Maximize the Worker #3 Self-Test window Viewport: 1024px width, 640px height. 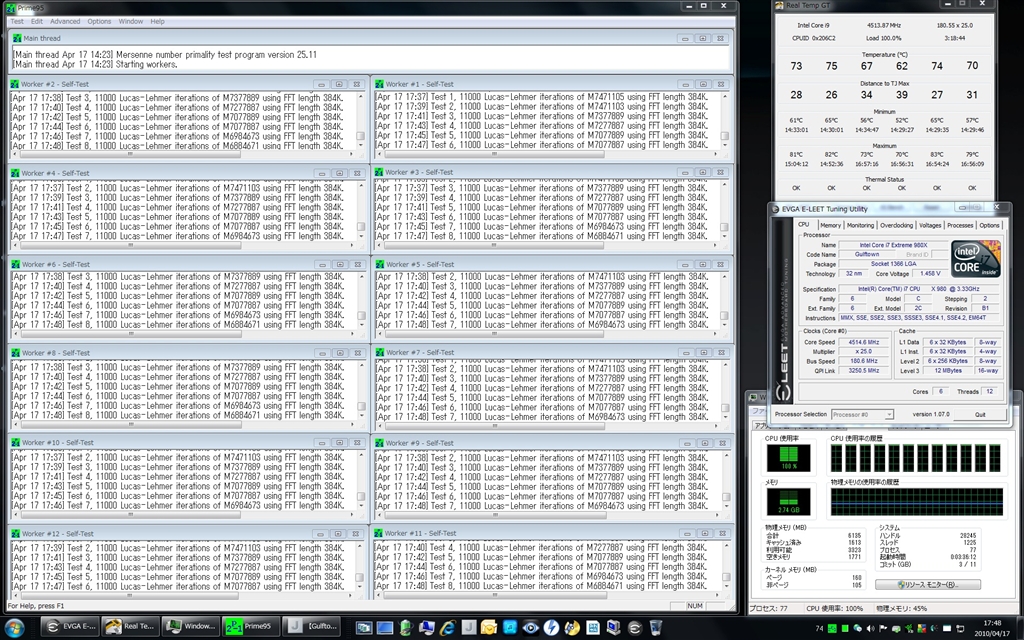point(703,174)
